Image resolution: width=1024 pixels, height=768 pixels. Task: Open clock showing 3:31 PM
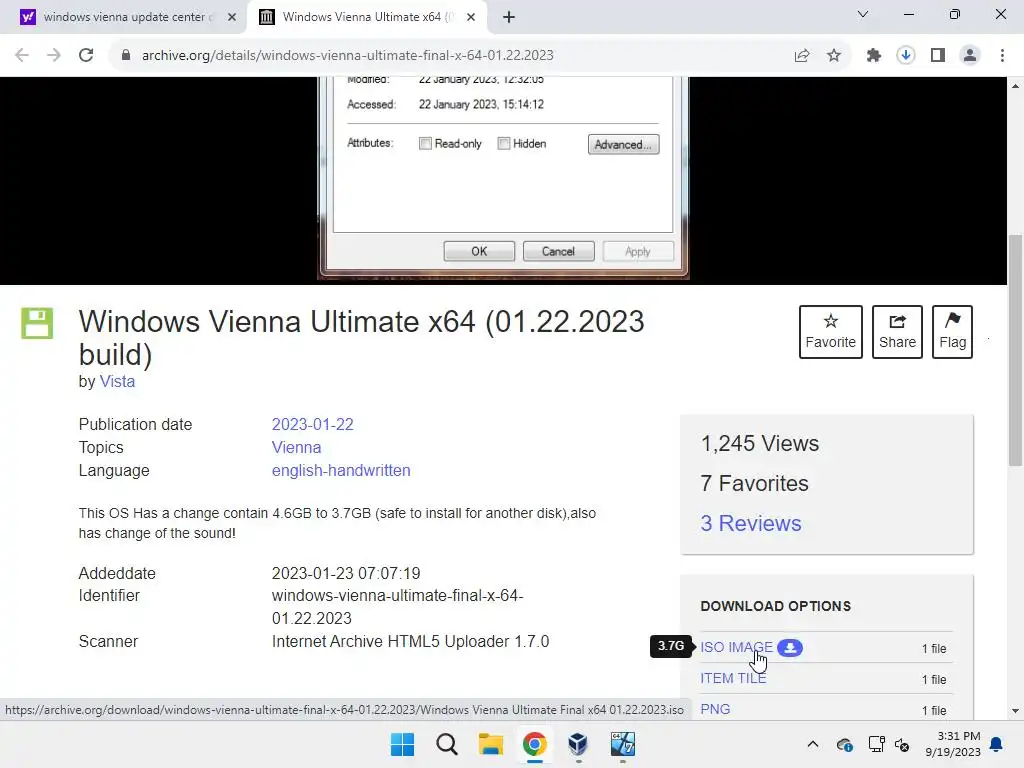pos(953,744)
